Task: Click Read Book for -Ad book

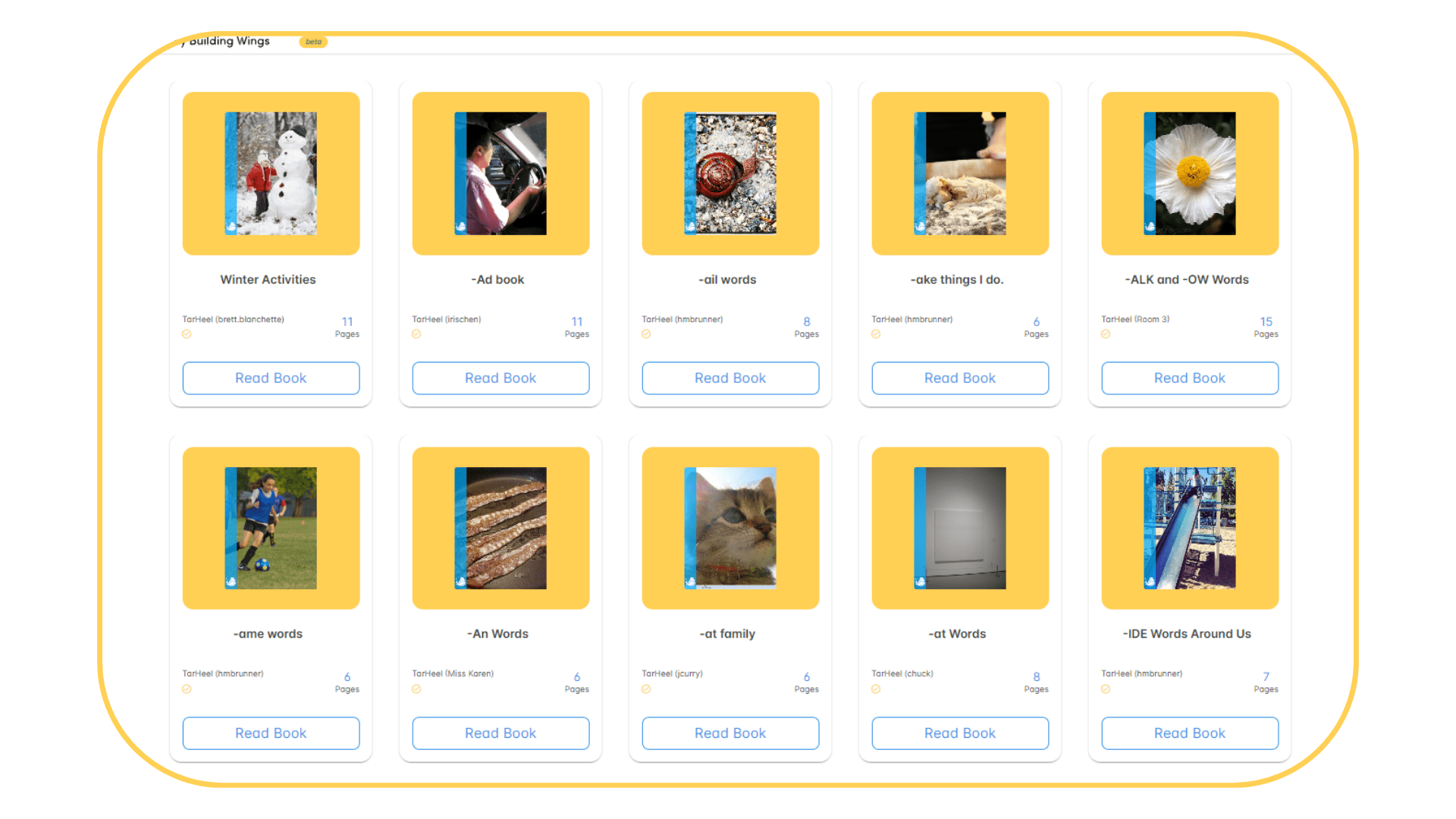Action: (500, 378)
